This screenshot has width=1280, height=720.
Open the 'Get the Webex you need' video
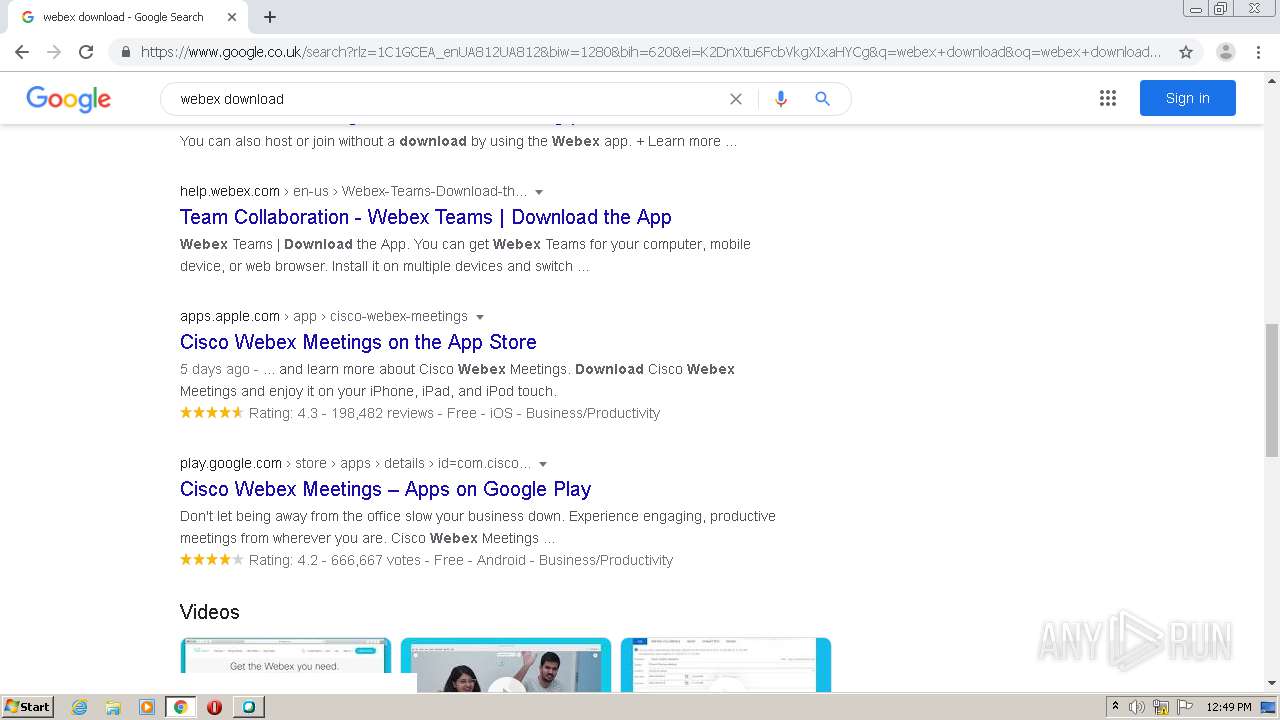[286, 664]
